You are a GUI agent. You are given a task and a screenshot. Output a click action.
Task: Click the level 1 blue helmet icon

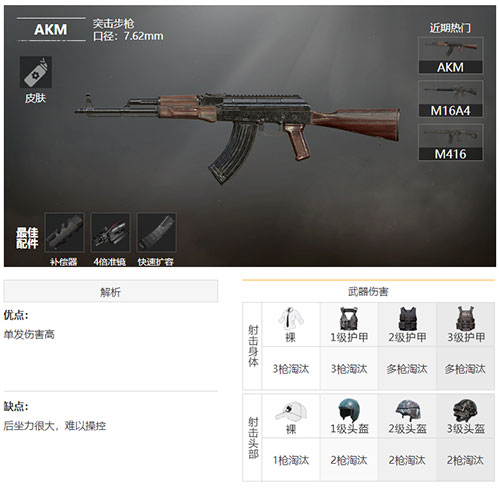pos(349,410)
